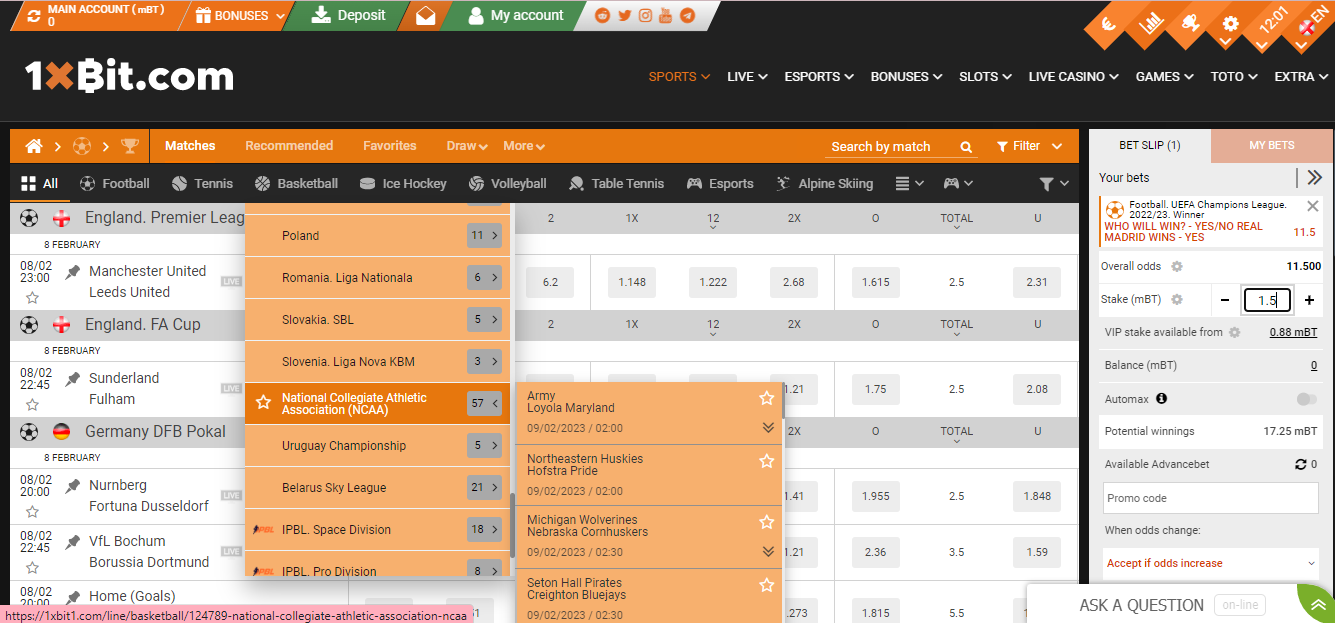Viewport: 1335px width, 623px height.
Task: Favorite the Army vs Loyola Maryland match
Action: (767, 397)
